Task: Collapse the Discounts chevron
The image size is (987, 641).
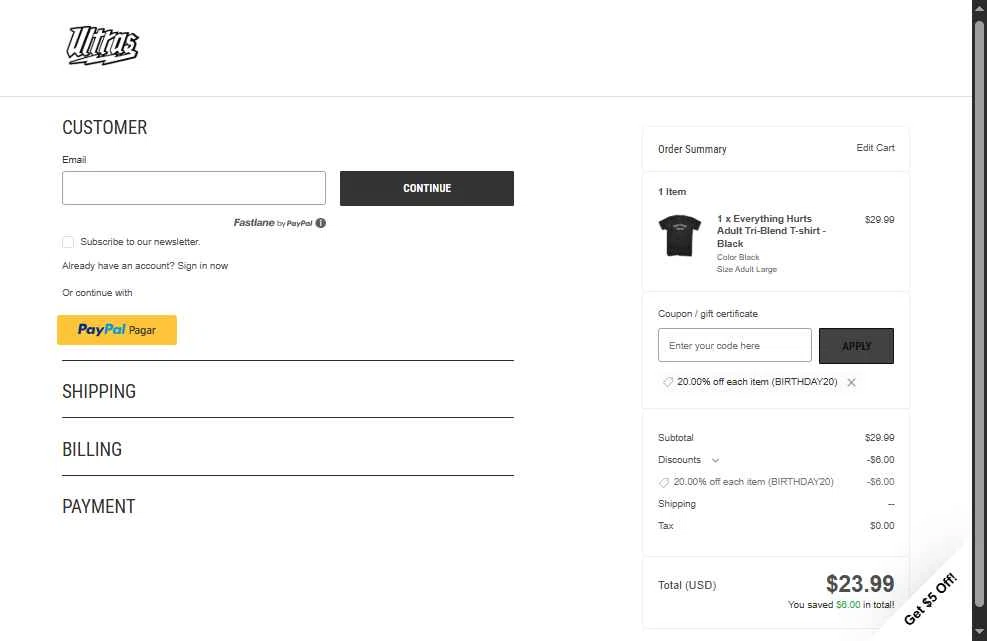Action: 715,460
